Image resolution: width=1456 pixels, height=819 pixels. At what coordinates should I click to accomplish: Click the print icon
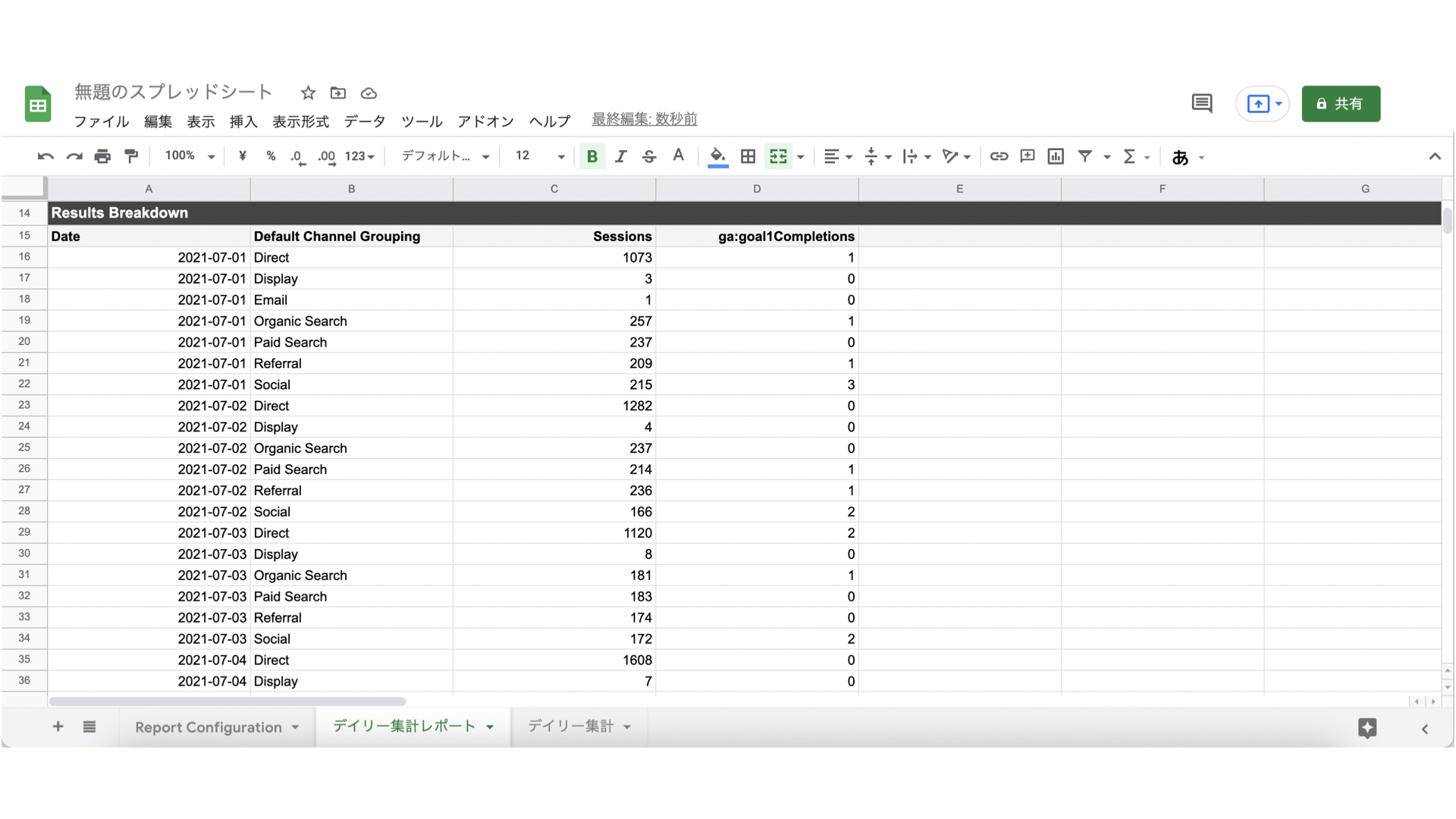point(102,156)
